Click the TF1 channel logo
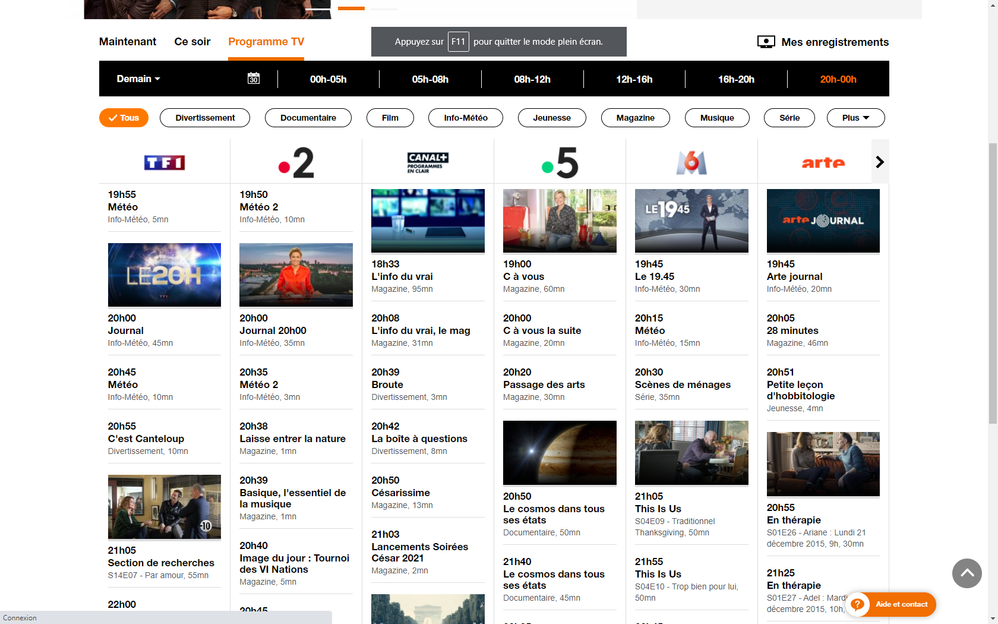 (x=164, y=162)
